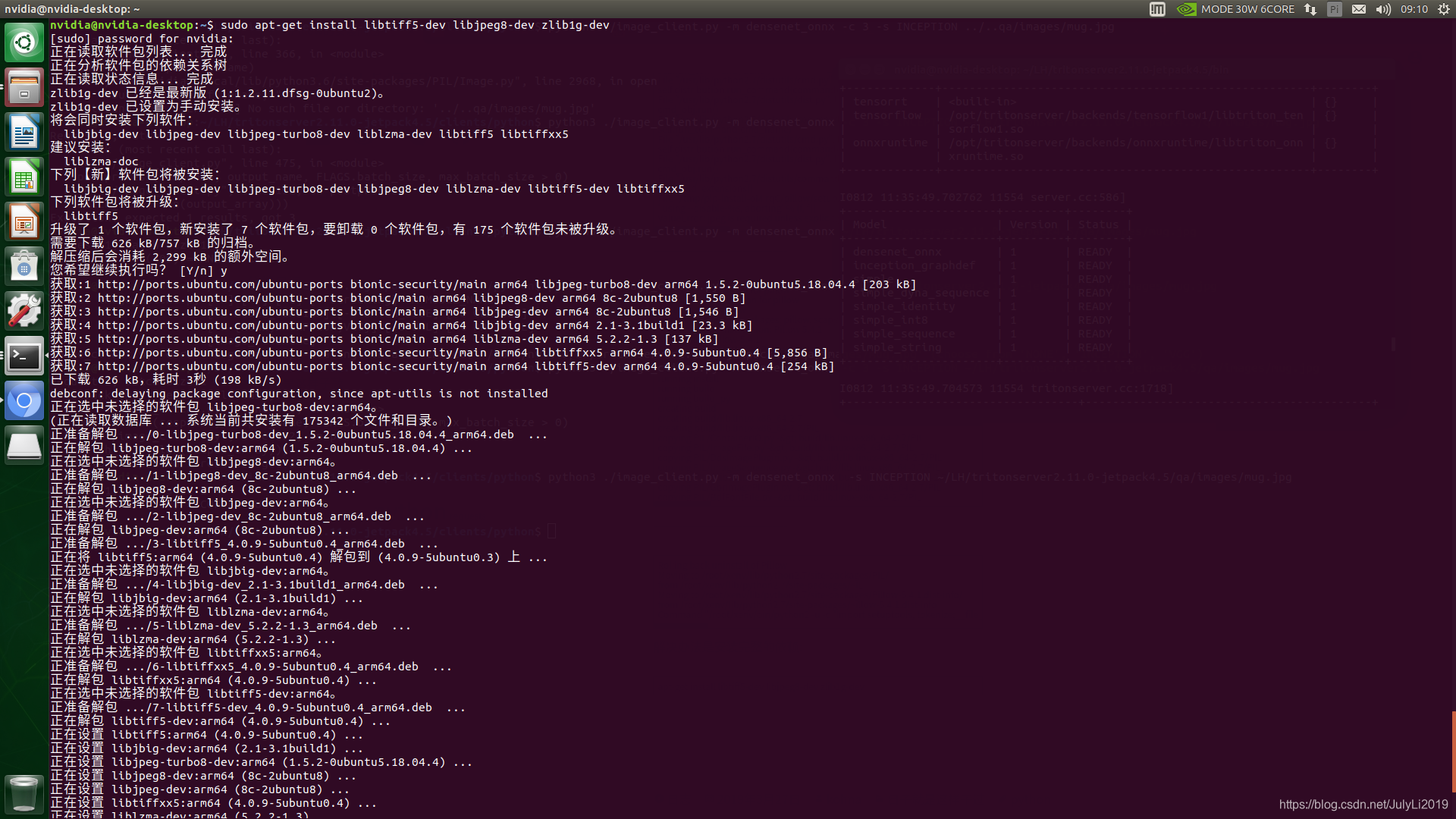Open the keyboard layout indicator in top panel
Image resolution: width=1456 pixels, height=819 pixels.
click(x=1157, y=9)
